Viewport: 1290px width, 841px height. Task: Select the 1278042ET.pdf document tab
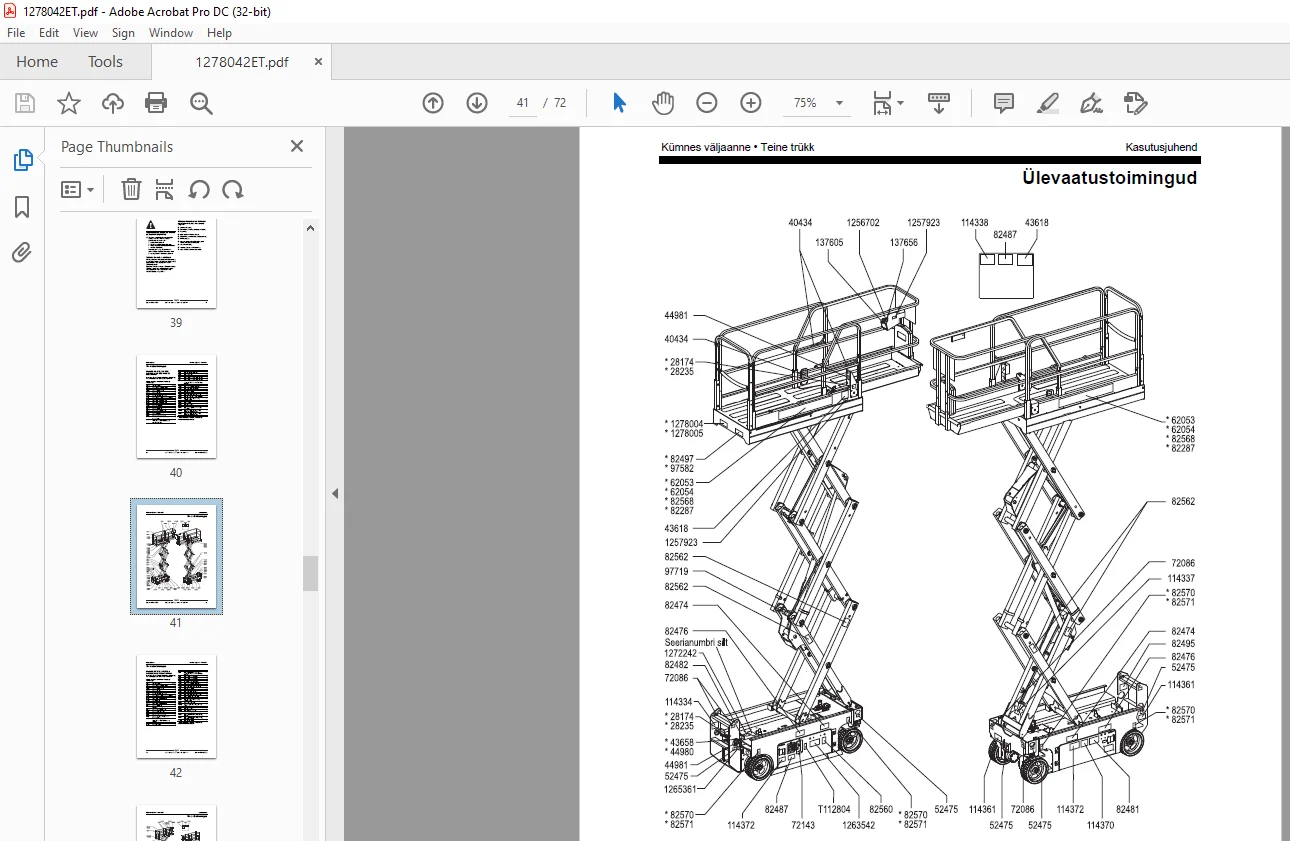click(x=241, y=62)
